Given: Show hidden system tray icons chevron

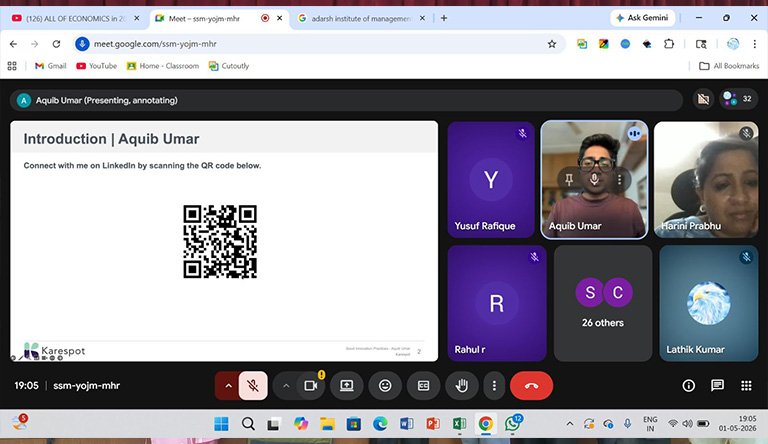Looking at the screenshot, I should 570,424.
